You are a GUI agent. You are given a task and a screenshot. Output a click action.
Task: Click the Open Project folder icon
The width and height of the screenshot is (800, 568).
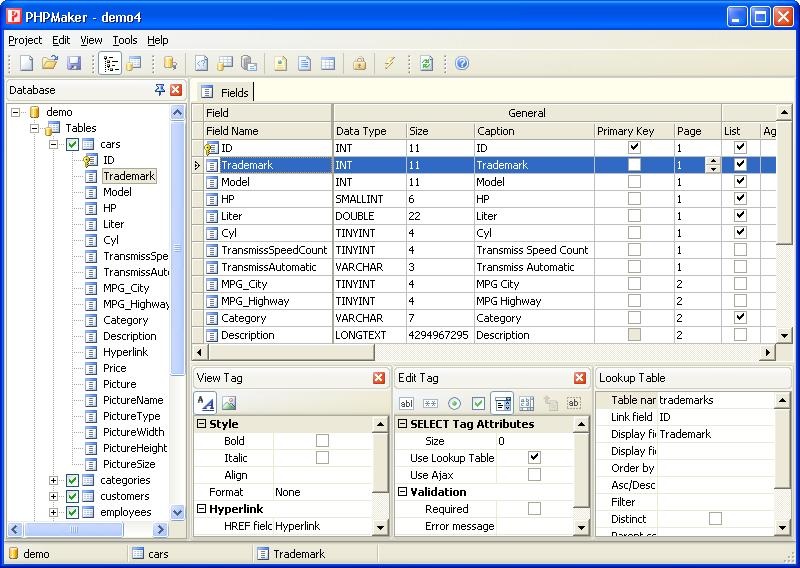pyautogui.click(x=50, y=63)
